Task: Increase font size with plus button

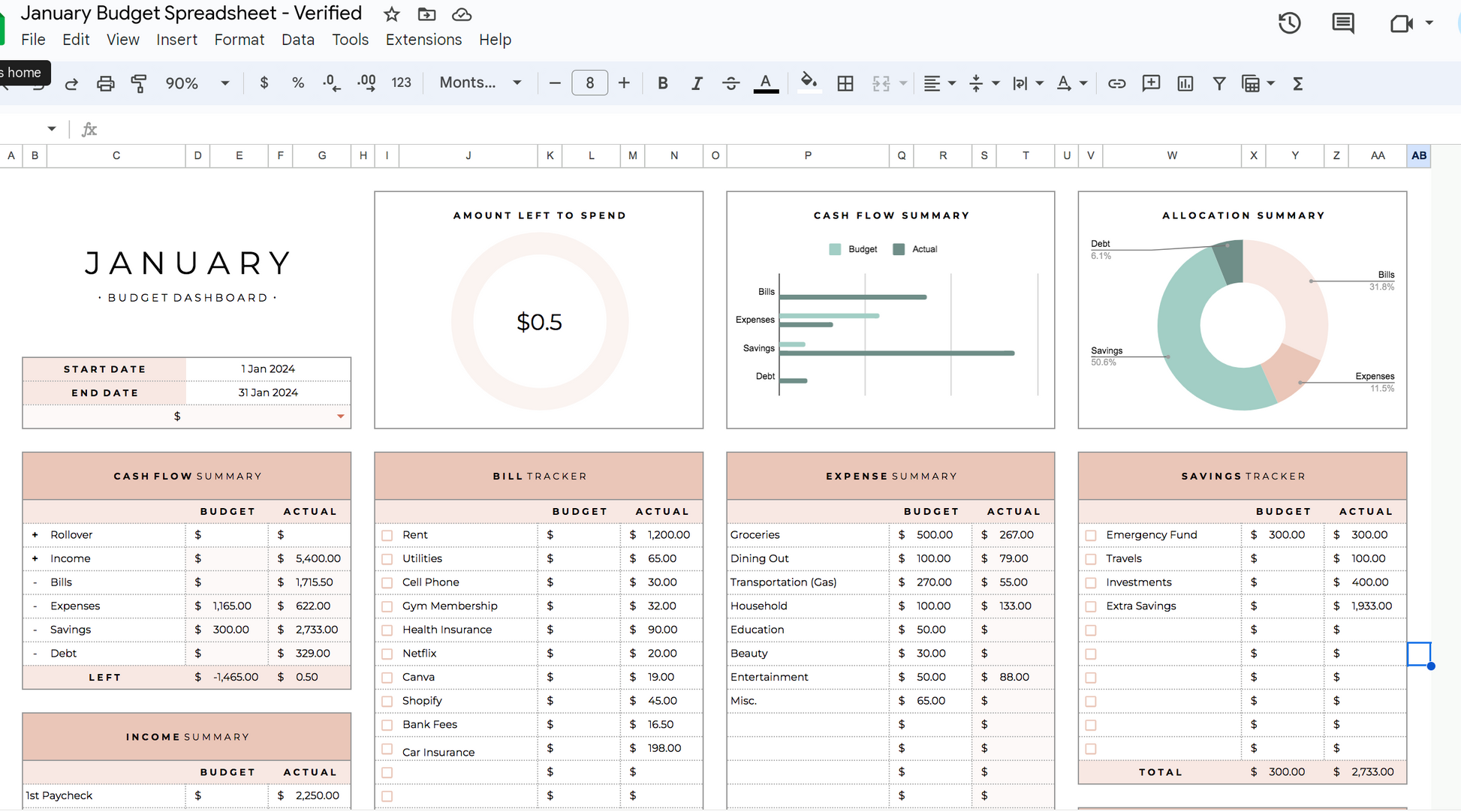Action: (x=623, y=83)
